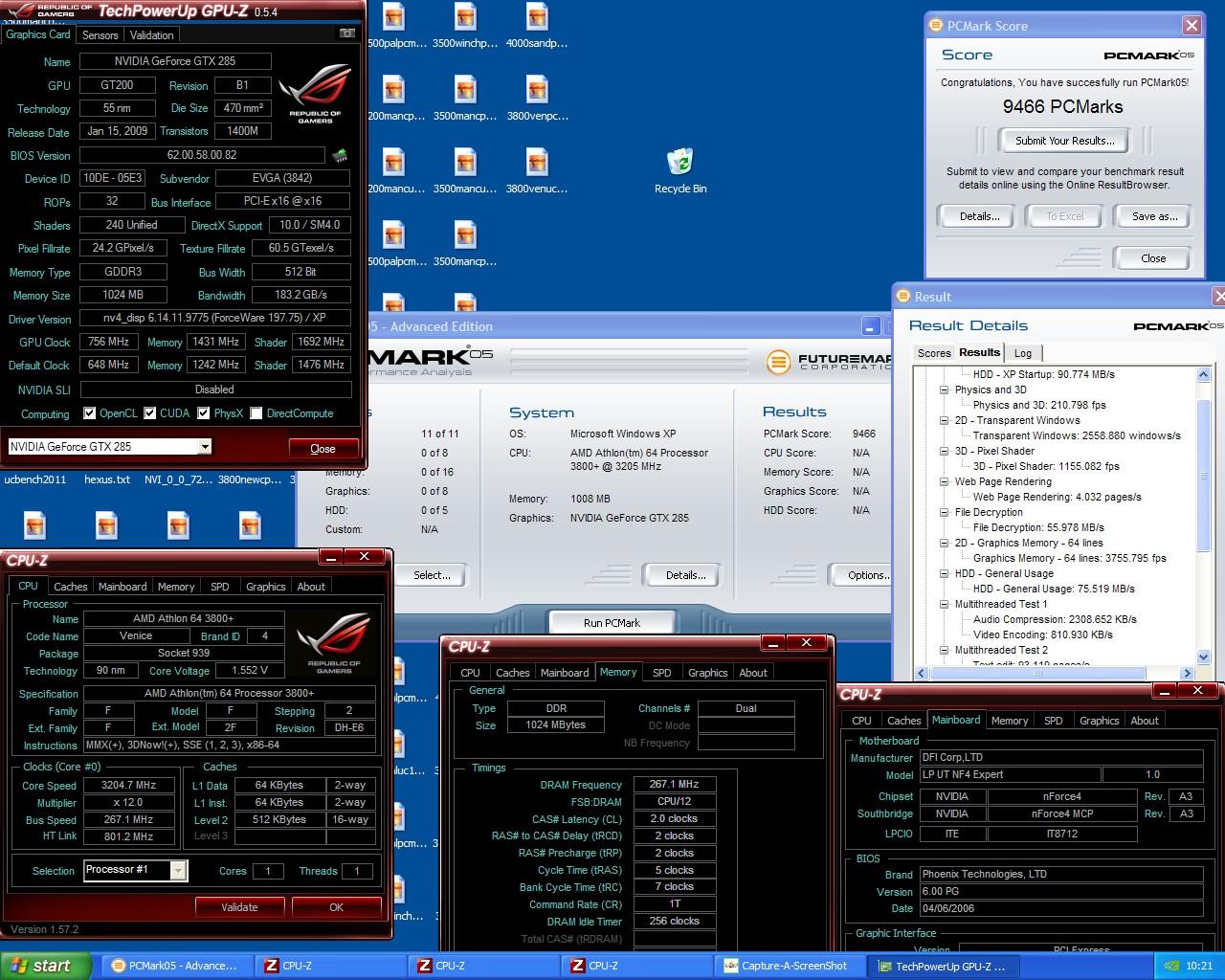Collapse the 2D - Transparent Windows node

click(x=944, y=420)
